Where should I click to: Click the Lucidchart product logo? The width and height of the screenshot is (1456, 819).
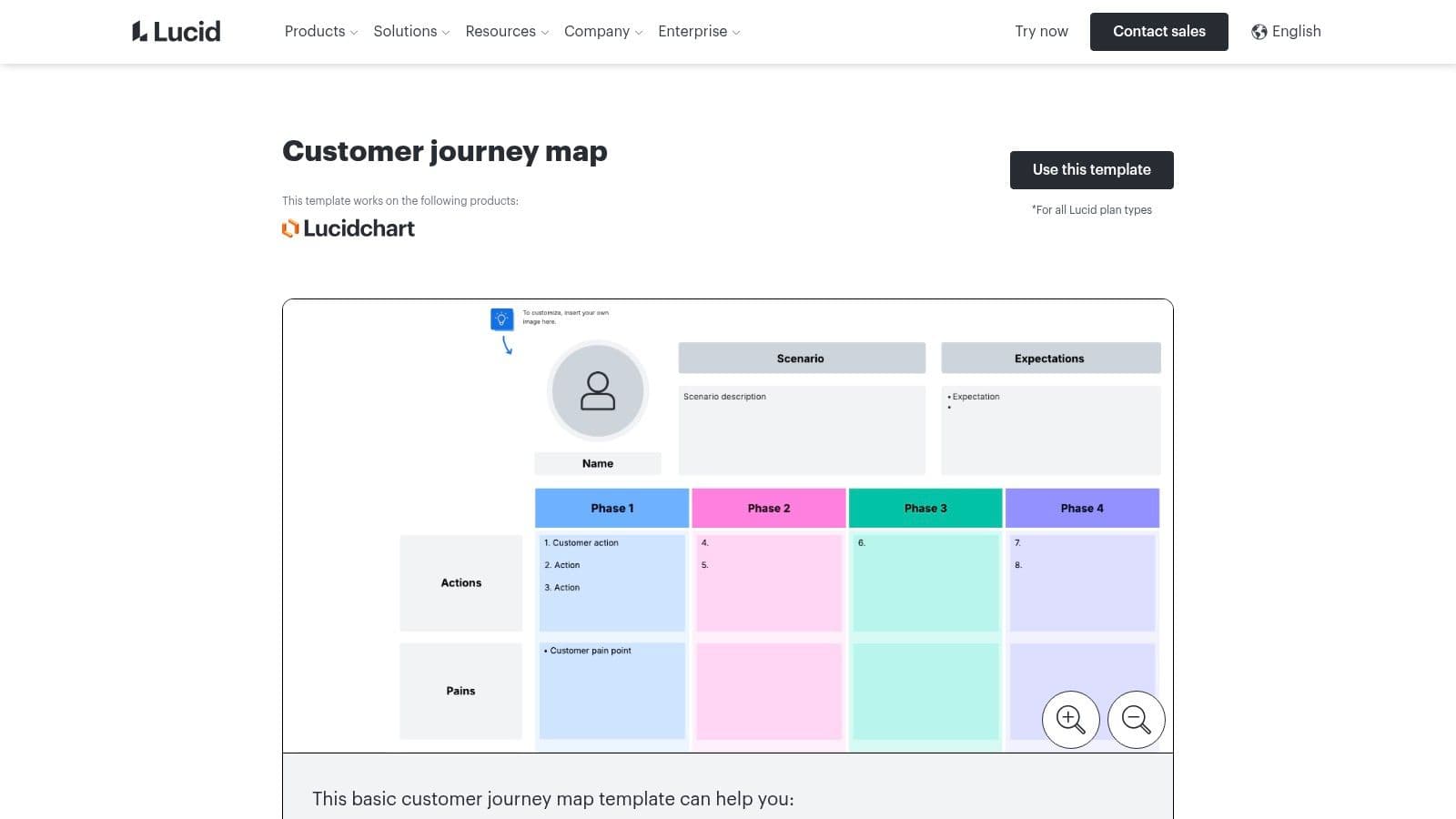pos(349,228)
